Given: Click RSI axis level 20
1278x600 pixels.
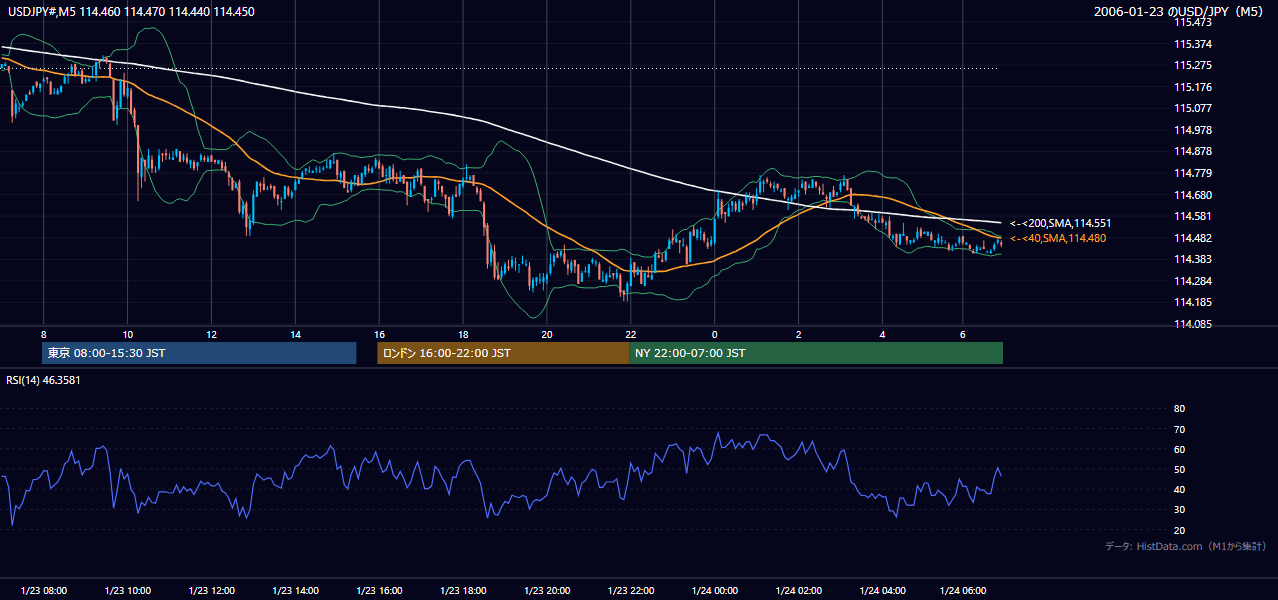Looking at the screenshot, I should tap(1179, 530).
